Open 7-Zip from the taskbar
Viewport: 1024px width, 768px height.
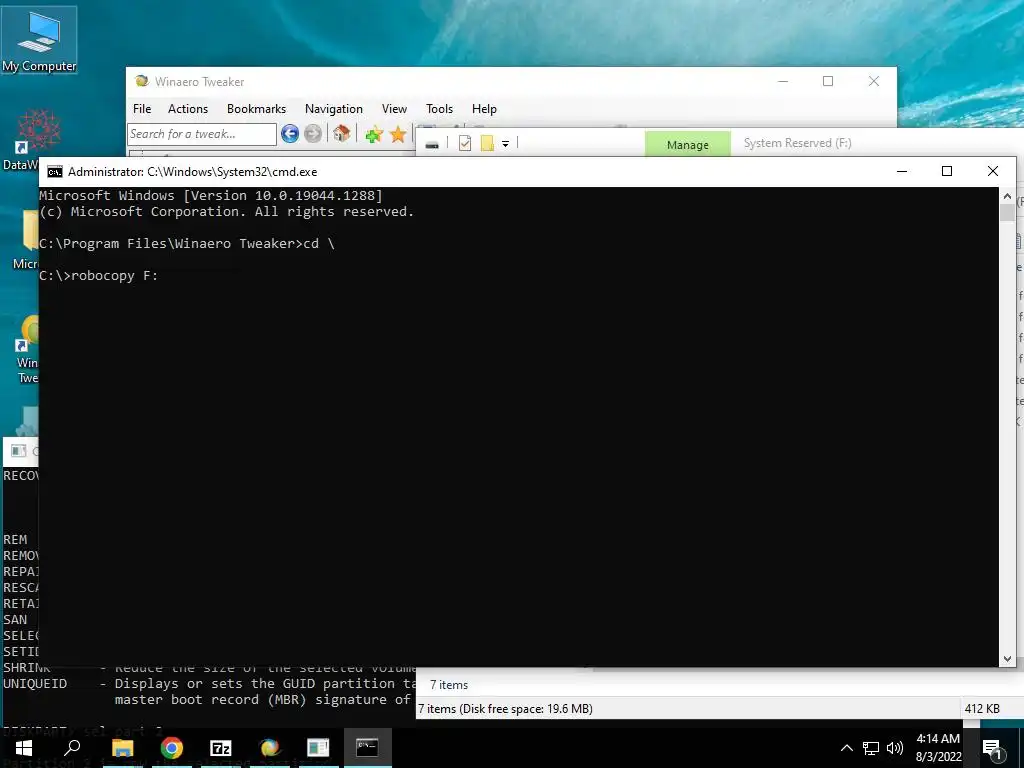coord(221,748)
